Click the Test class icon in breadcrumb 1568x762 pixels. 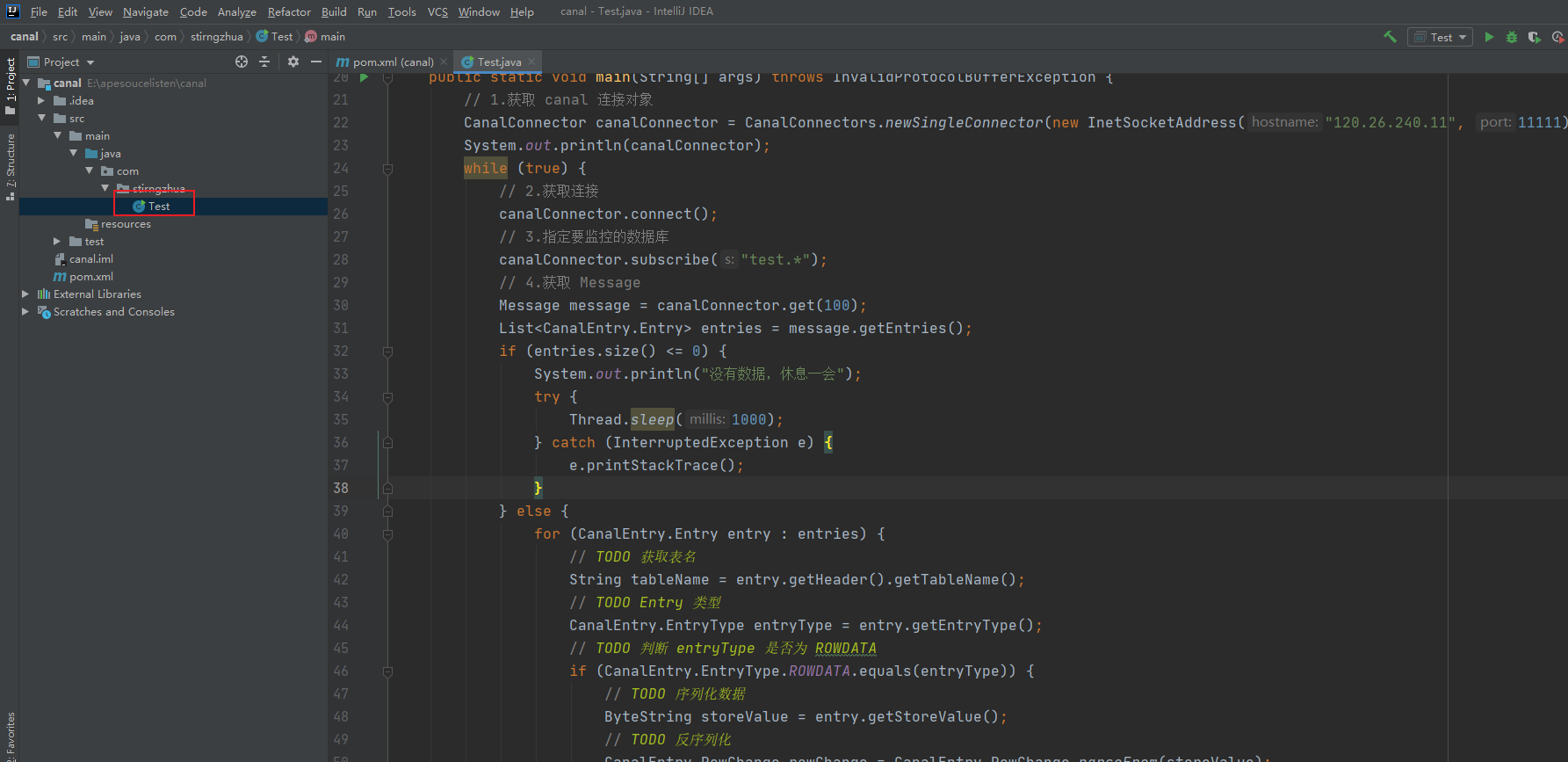coord(262,37)
